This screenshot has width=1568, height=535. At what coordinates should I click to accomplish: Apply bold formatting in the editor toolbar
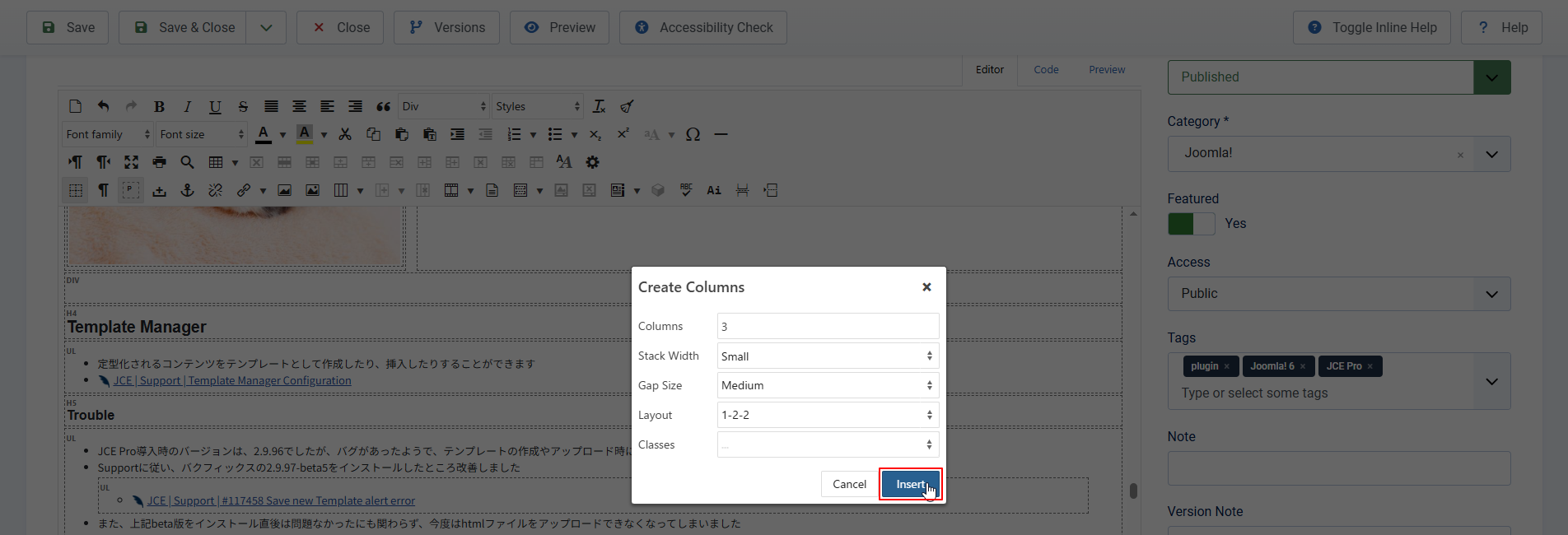tap(159, 106)
